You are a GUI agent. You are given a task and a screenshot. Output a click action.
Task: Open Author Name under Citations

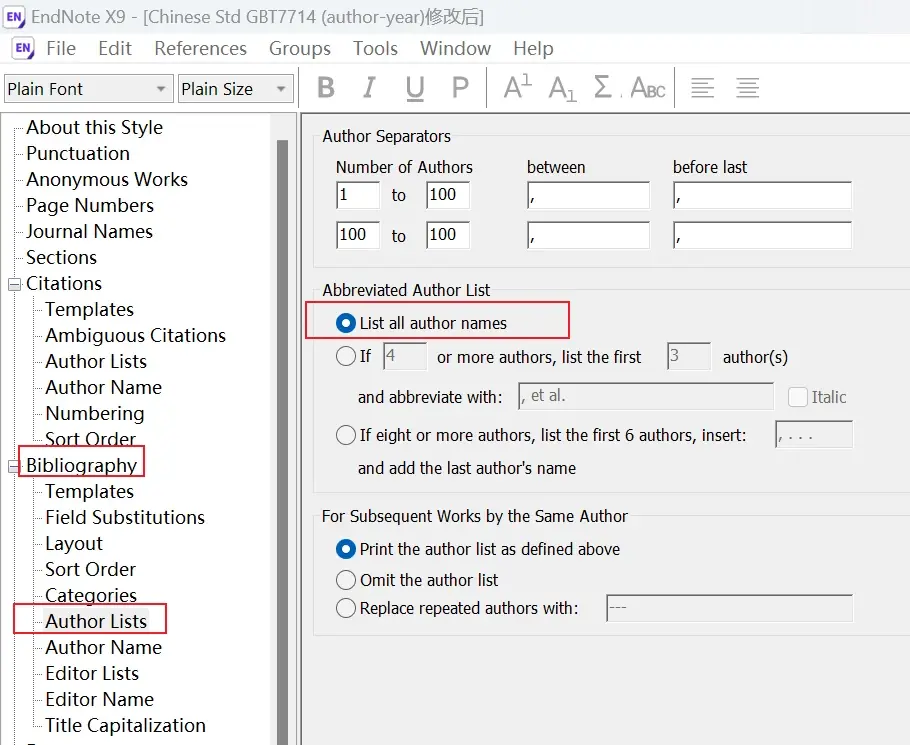pyautogui.click(x=103, y=387)
